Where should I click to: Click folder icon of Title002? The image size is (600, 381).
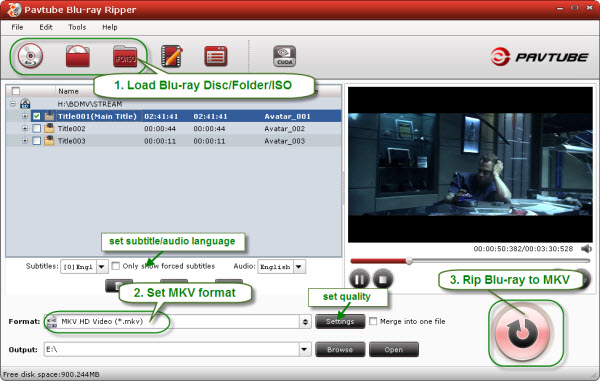49,129
